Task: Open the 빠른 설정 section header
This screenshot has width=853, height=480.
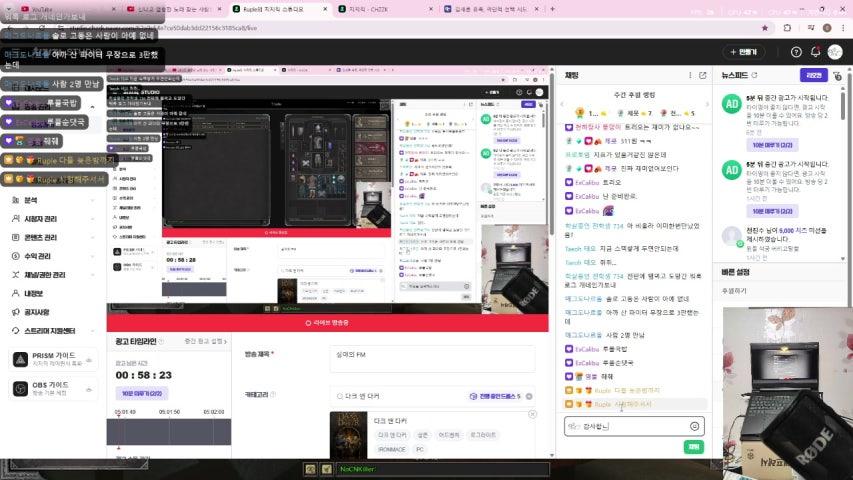Action: (735, 272)
